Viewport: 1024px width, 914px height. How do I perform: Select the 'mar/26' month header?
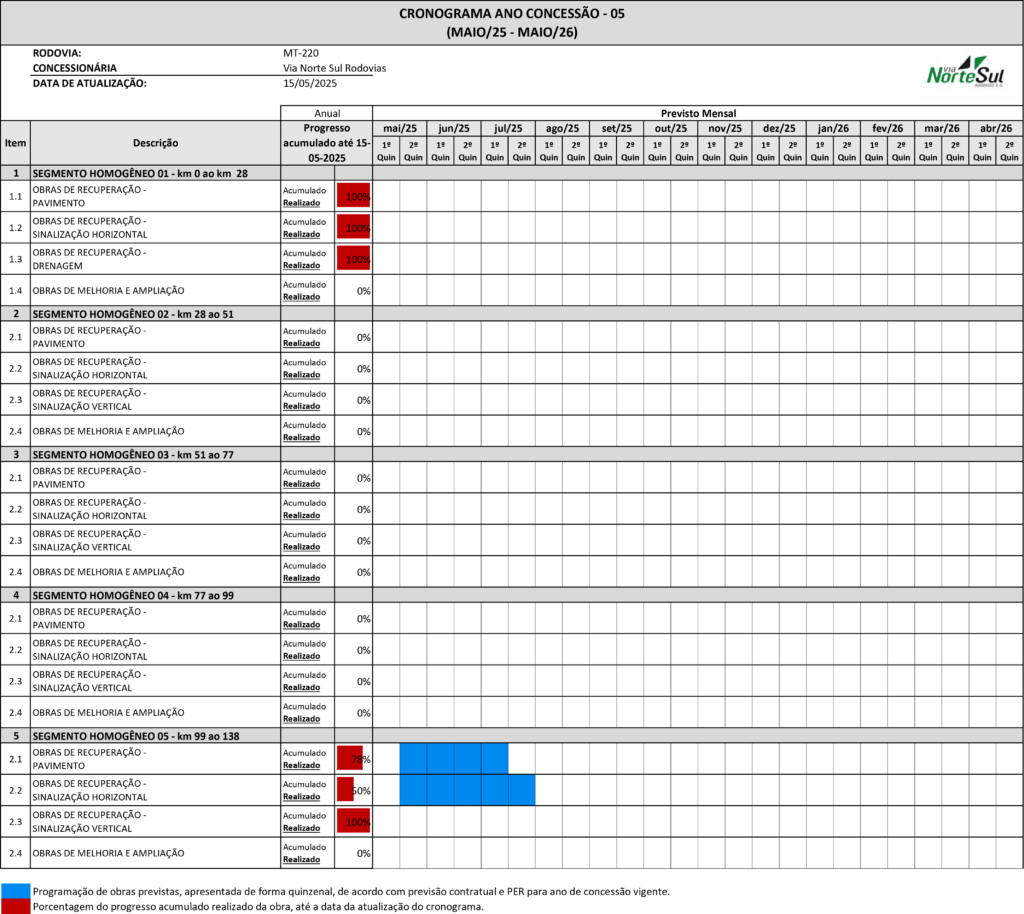tap(942, 129)
